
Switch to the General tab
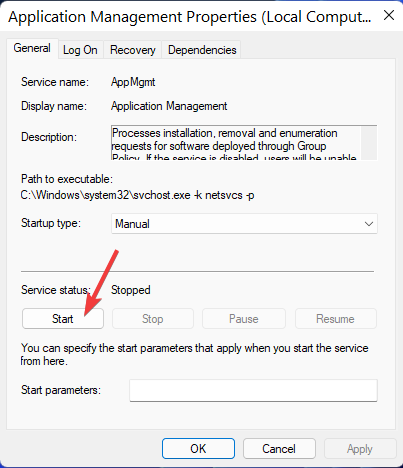pos(32,48)
